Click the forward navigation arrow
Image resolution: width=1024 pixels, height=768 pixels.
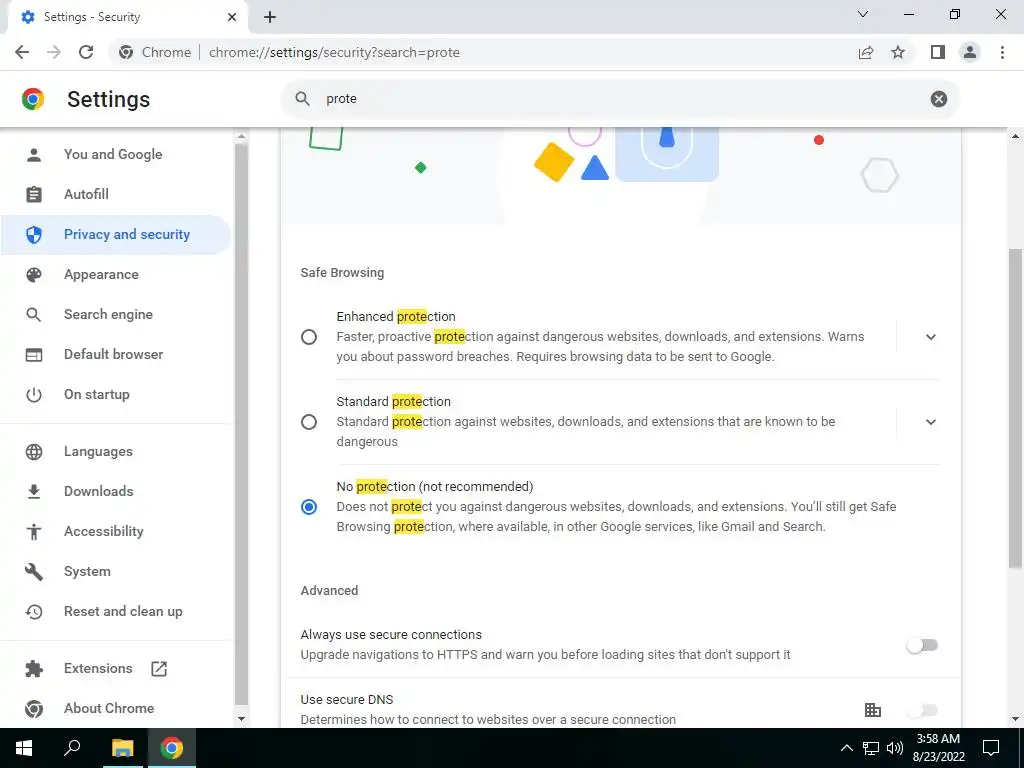tap(54, 52)
